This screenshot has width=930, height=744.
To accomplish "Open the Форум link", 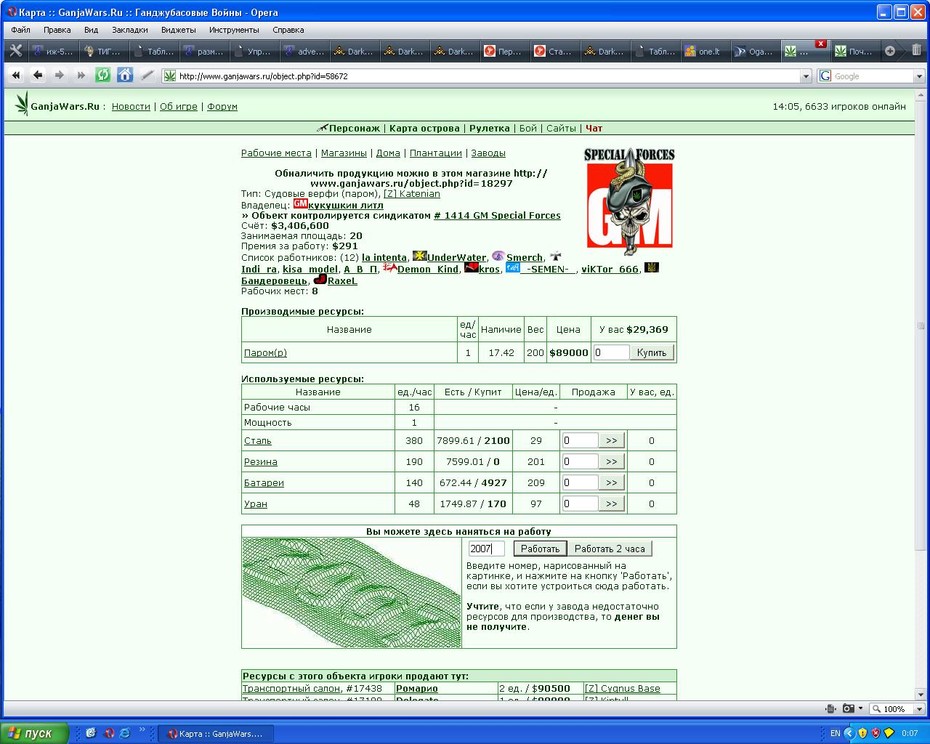I will point(222,106).
